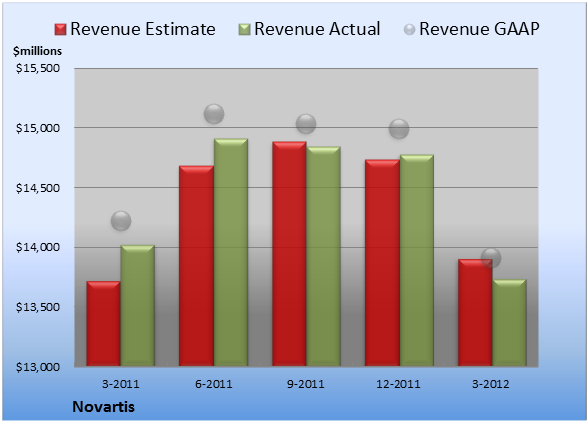This screenshot has height=422, width=588.
Task: Click the red Revenue Estimate legend swatch
Action: 60,30
